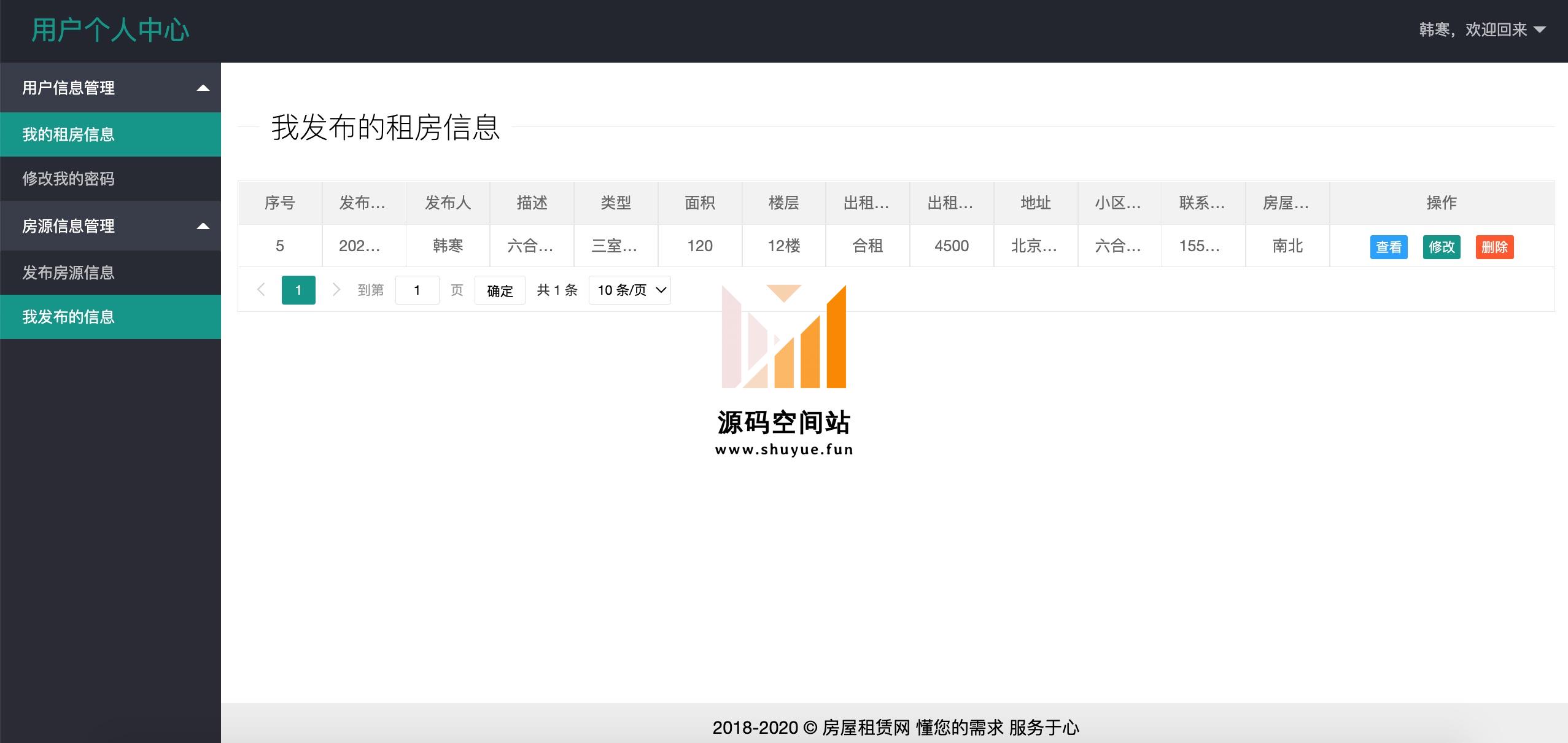Click the 三室… type cell
Image resolution: width=1568 pixels, height=743 pixels.
tap(616, 246)
